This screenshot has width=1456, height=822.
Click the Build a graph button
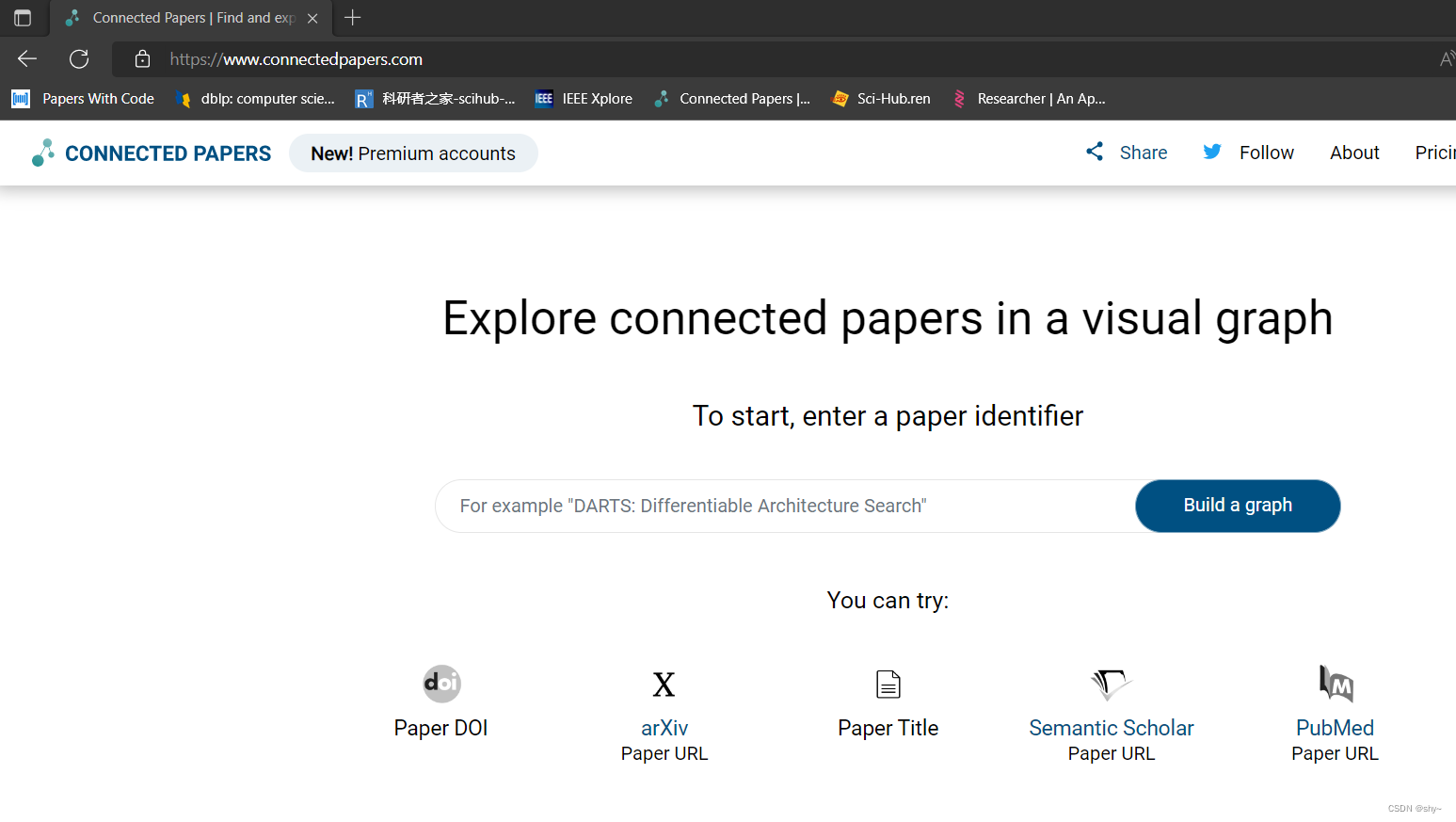click(x=1238, y=506)
